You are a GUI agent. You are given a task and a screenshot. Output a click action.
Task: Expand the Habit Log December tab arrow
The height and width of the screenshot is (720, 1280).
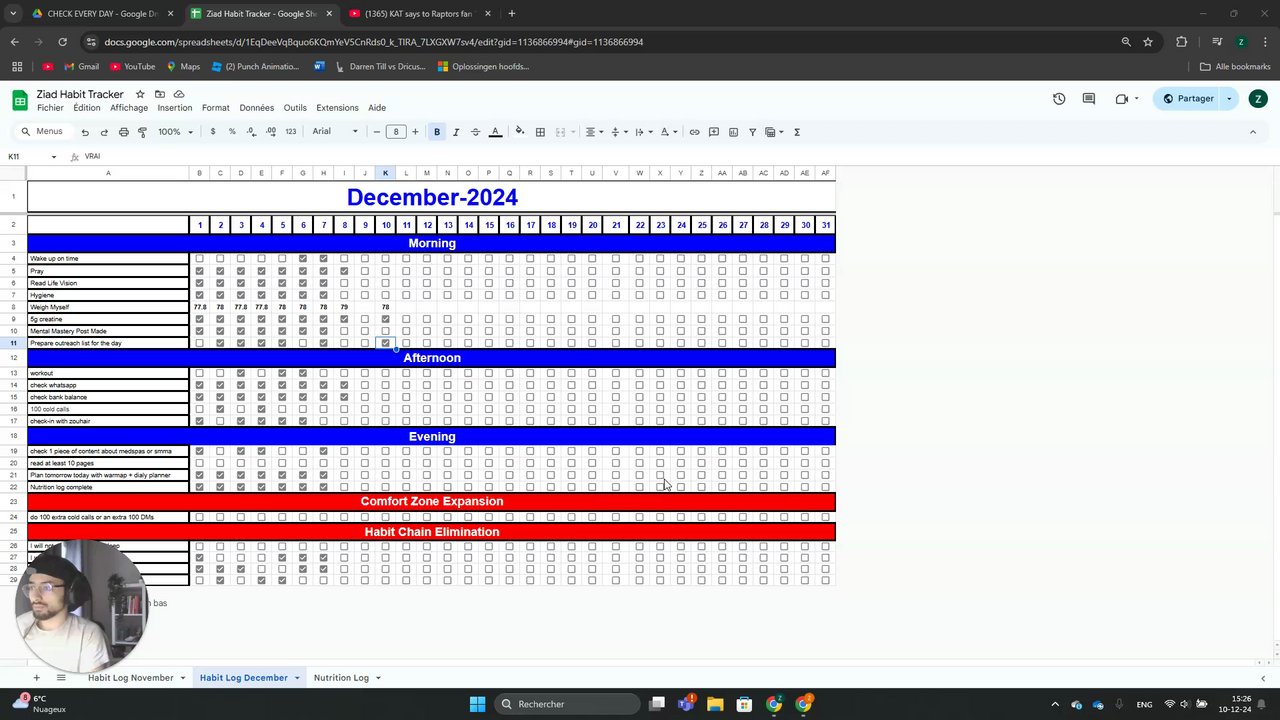pyautogui.click(x=297, y=678)
